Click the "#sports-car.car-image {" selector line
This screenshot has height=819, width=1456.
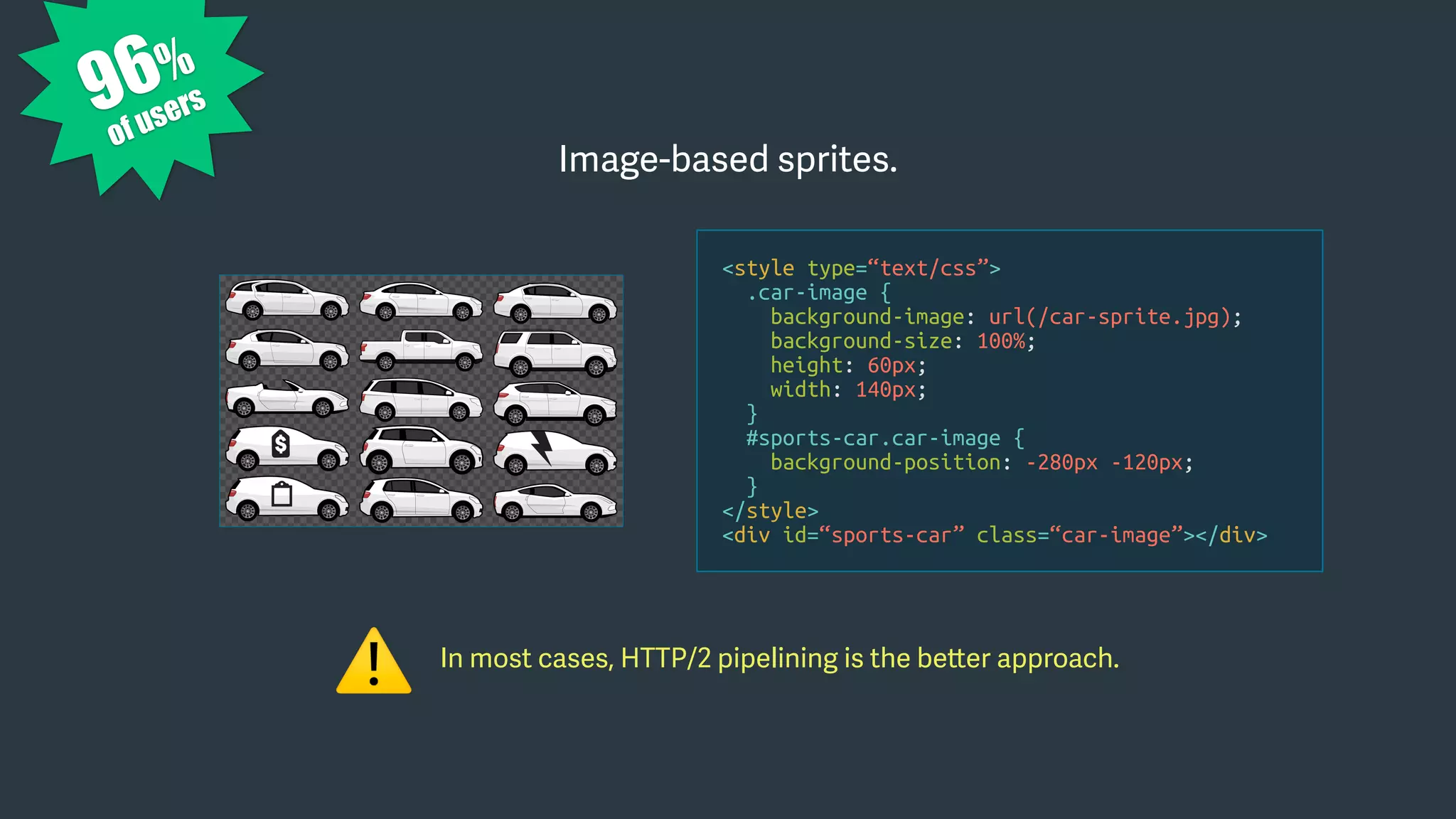[885, 439]
